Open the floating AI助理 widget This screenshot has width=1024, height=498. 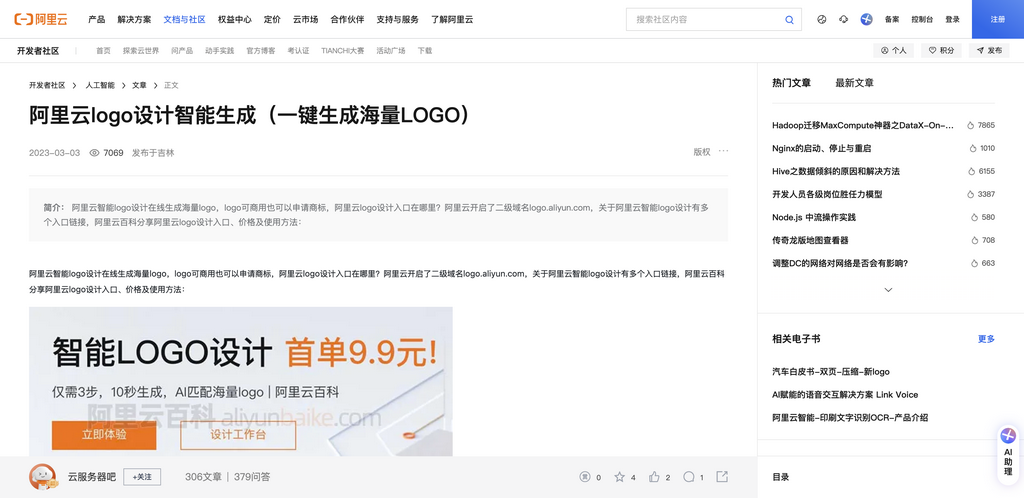point(1008,454)
